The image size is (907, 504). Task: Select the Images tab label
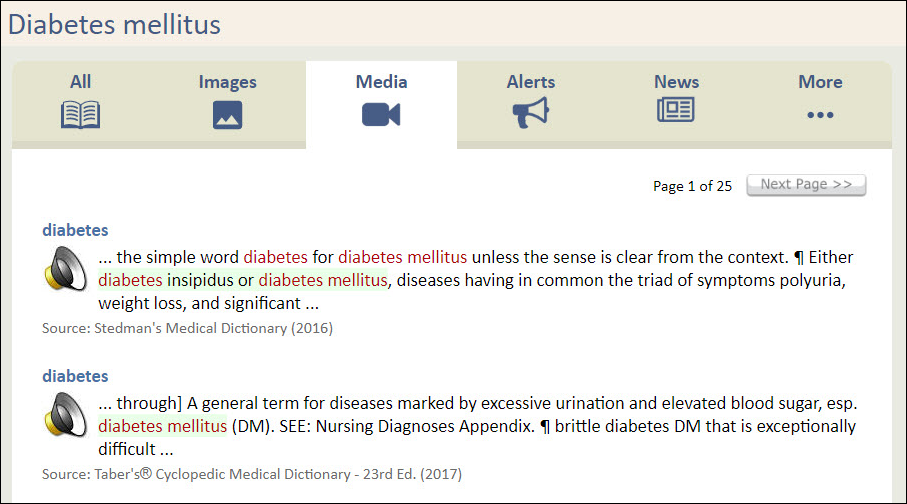tap(227, 82)
